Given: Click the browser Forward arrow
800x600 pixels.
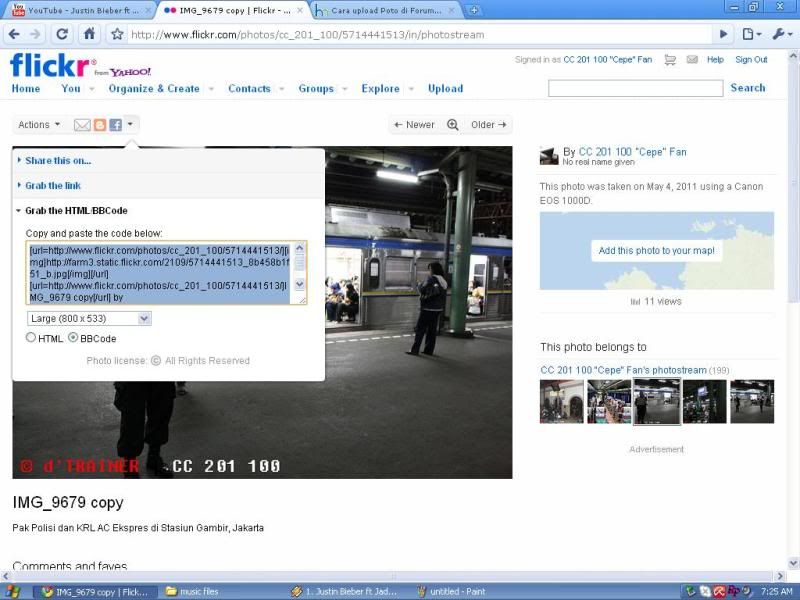Looking at the screenshot, I should point(35,35).
